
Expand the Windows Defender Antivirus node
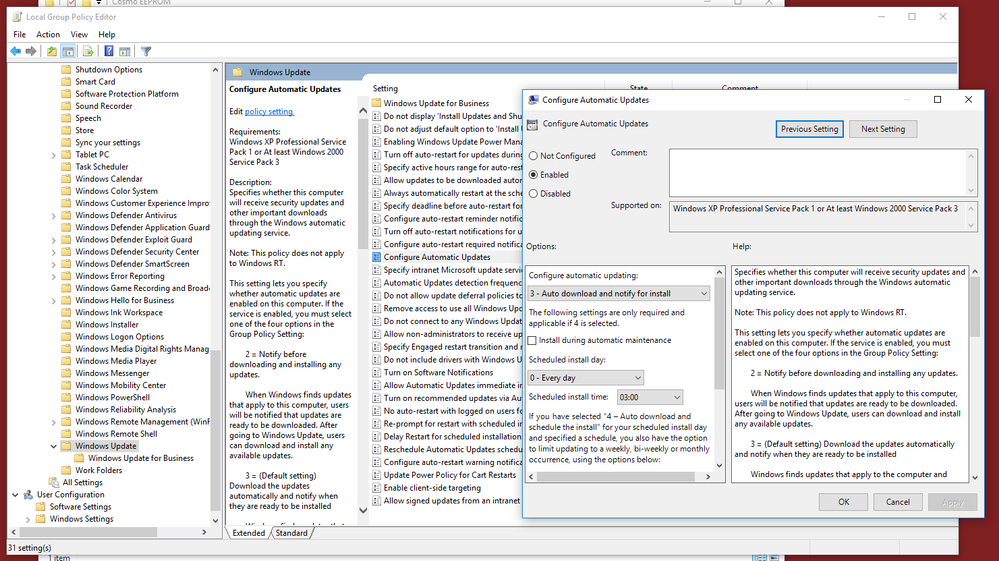(x=54, y=216)
